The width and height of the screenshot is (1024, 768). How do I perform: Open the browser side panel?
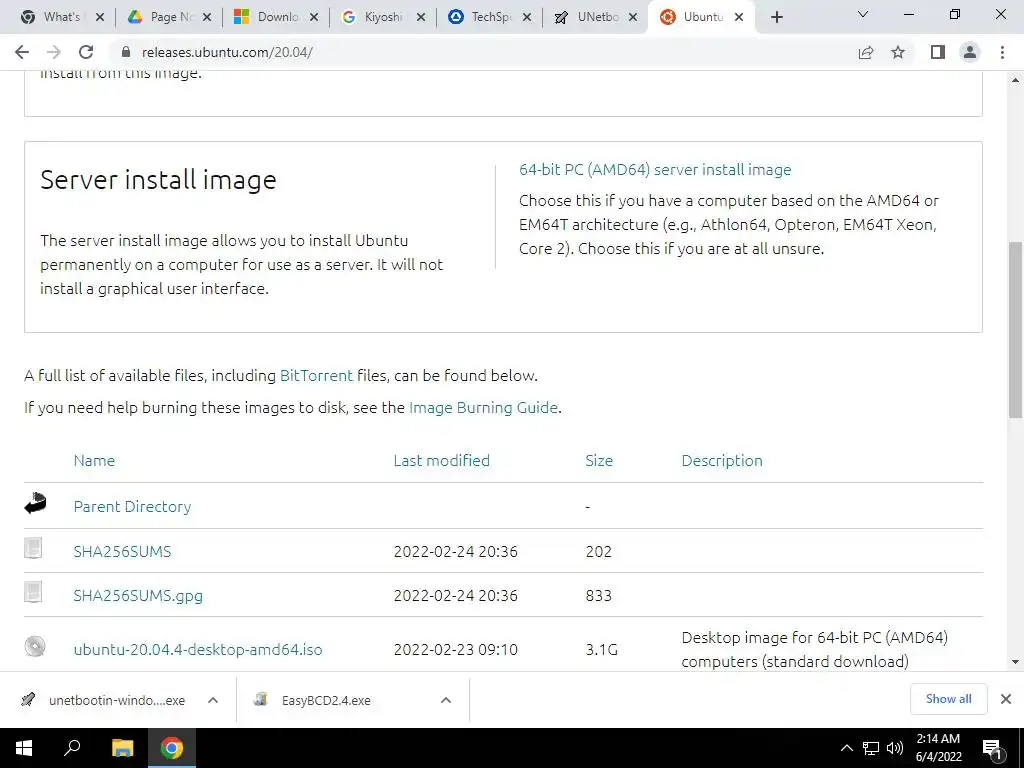pos(938,52)
